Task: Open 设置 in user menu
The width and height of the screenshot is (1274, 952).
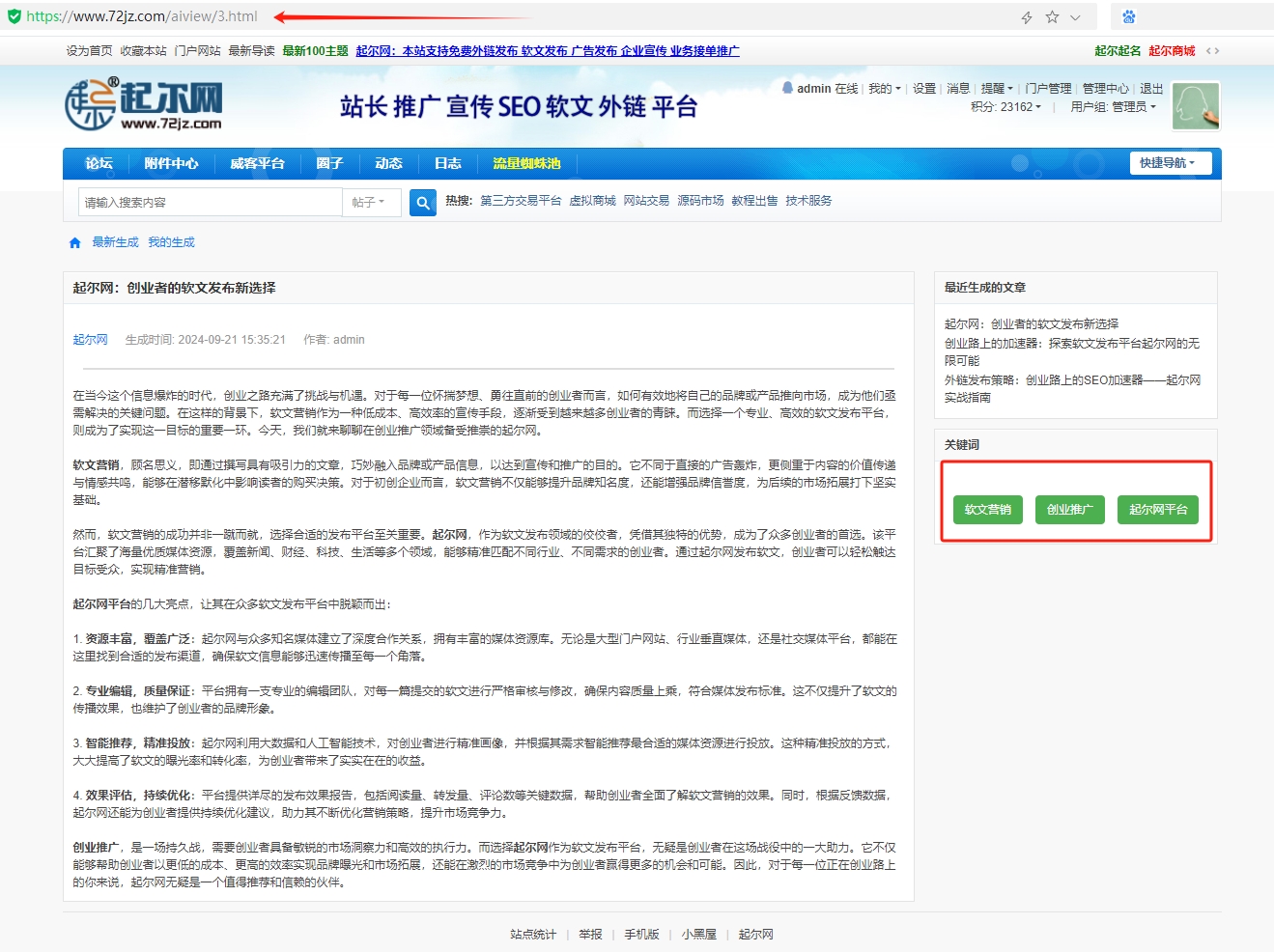Action: [924, 89]
